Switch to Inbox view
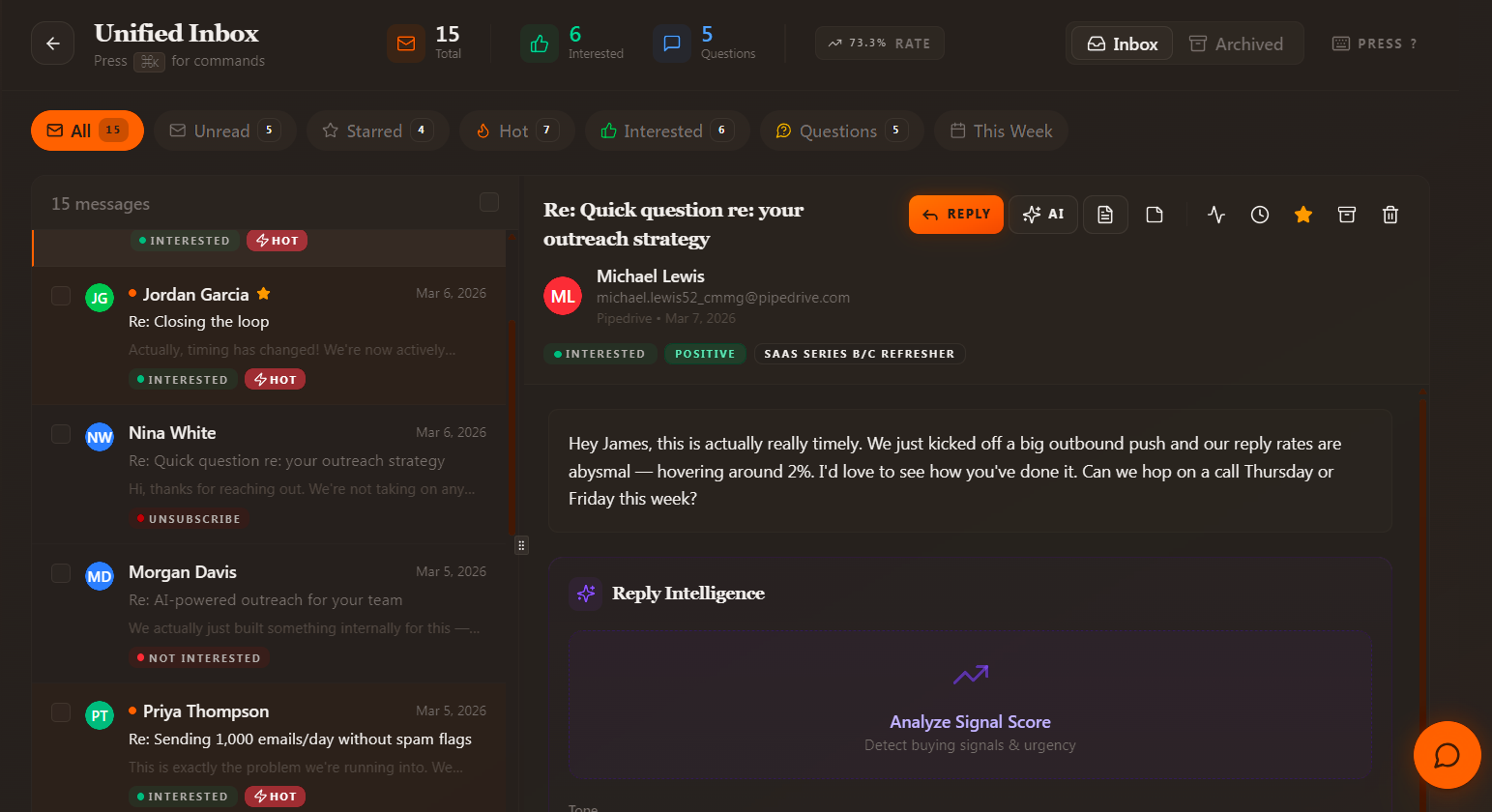1492x812 pixels. tap(1123, 43)
